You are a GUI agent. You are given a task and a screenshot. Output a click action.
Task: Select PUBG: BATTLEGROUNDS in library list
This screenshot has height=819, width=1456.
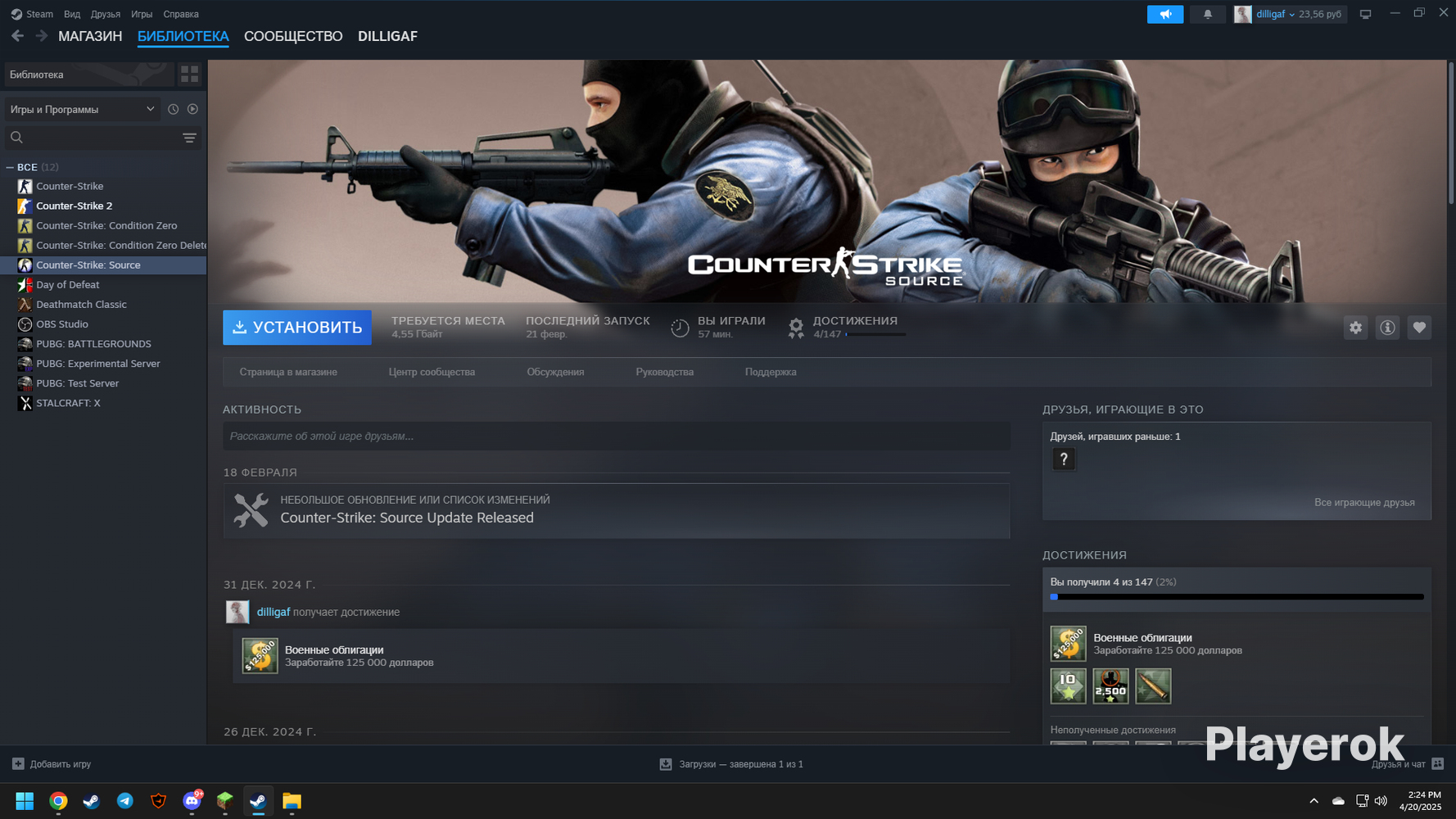pos(103,344)
